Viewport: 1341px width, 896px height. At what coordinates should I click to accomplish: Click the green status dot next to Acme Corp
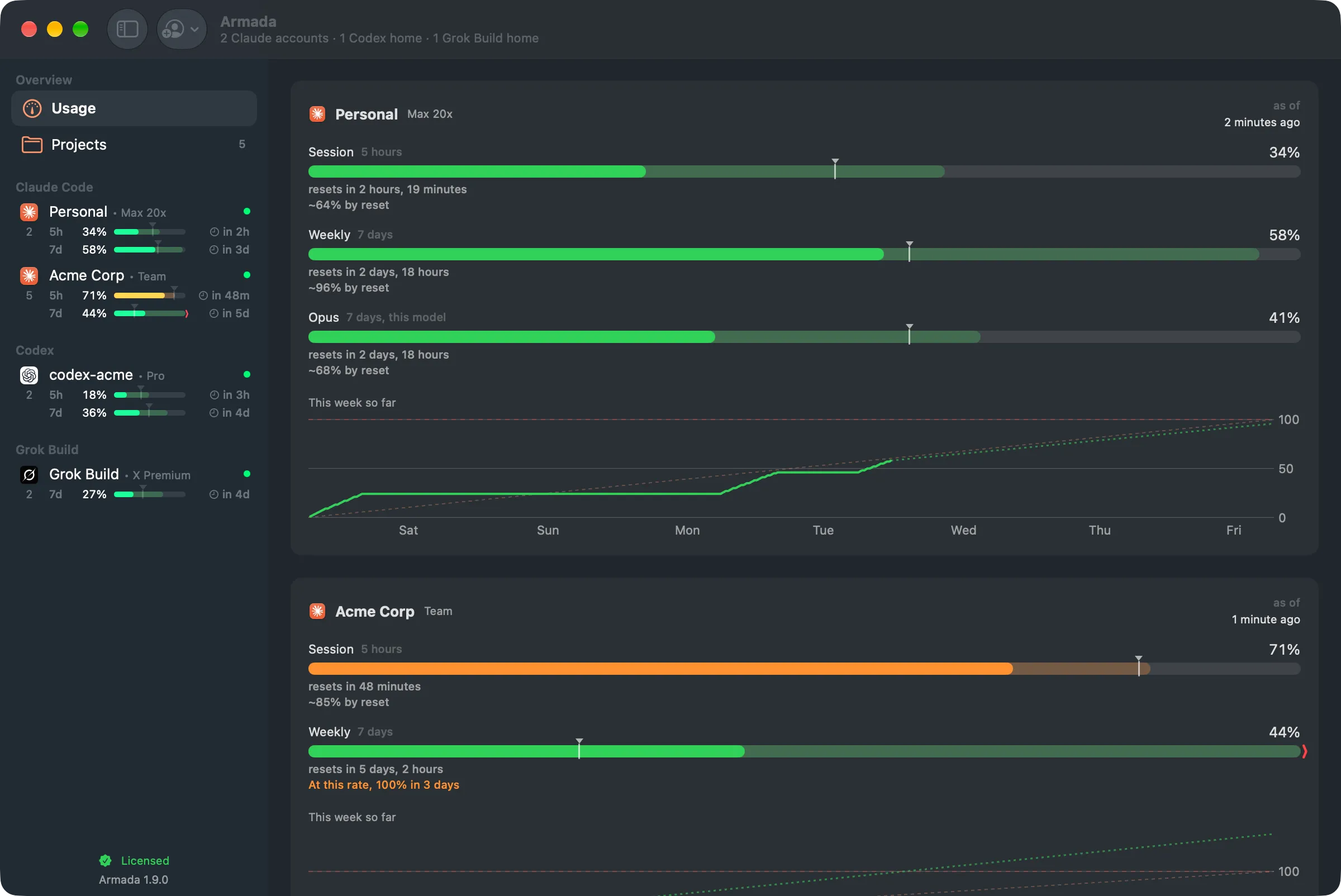click(247, 275)
